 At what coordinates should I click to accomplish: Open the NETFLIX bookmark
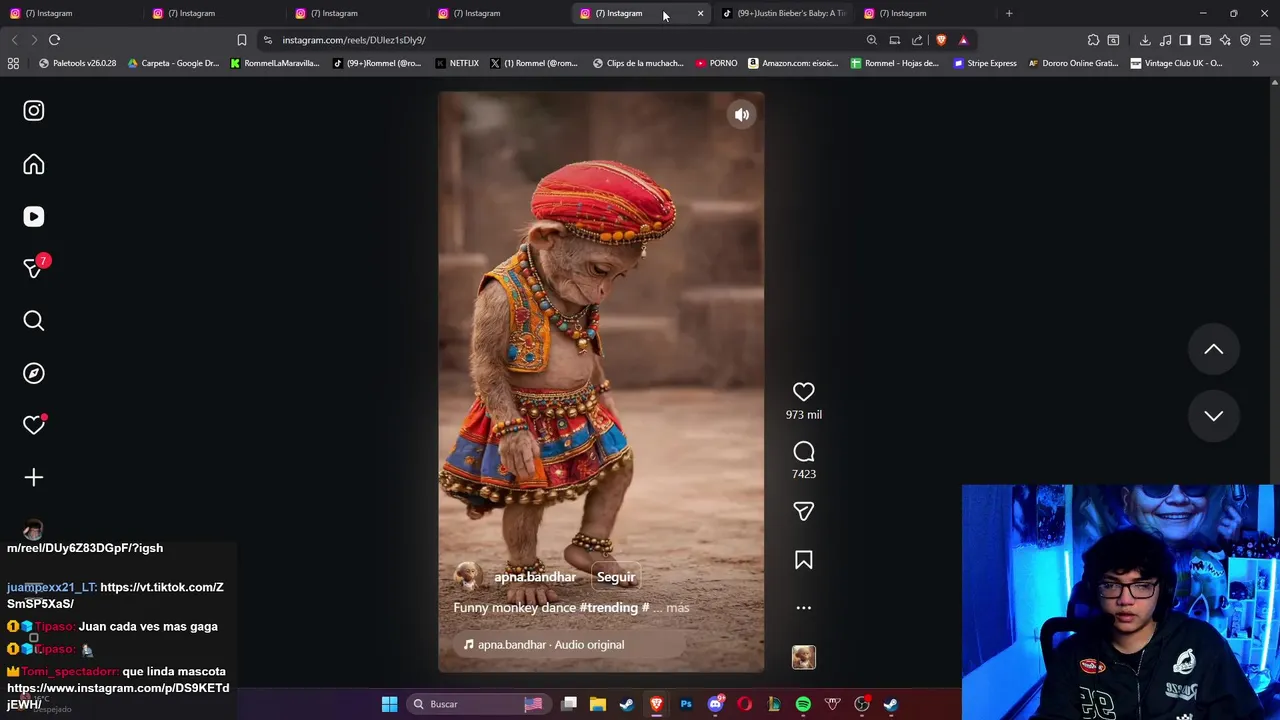point(457,63)
